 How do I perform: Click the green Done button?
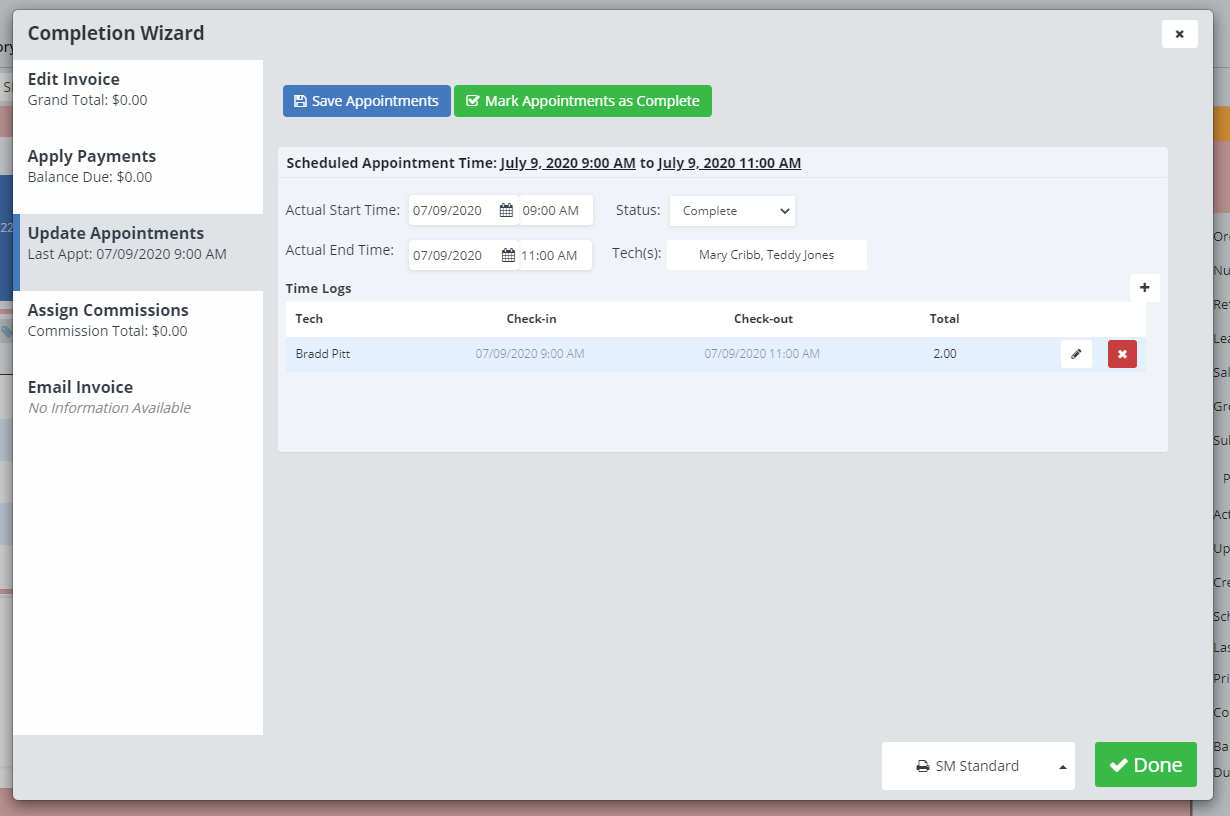[x=1145, y=765]
